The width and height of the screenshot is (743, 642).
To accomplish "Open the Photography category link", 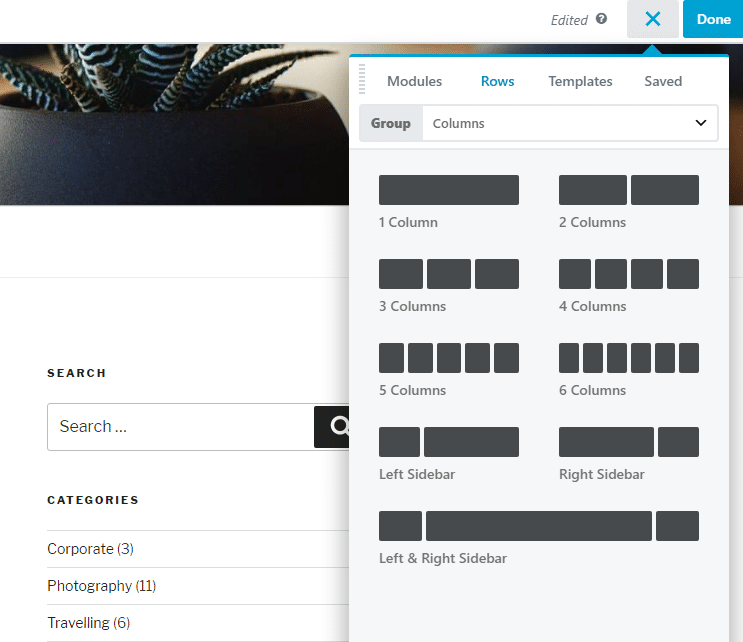I will click(x=89, y=586).
